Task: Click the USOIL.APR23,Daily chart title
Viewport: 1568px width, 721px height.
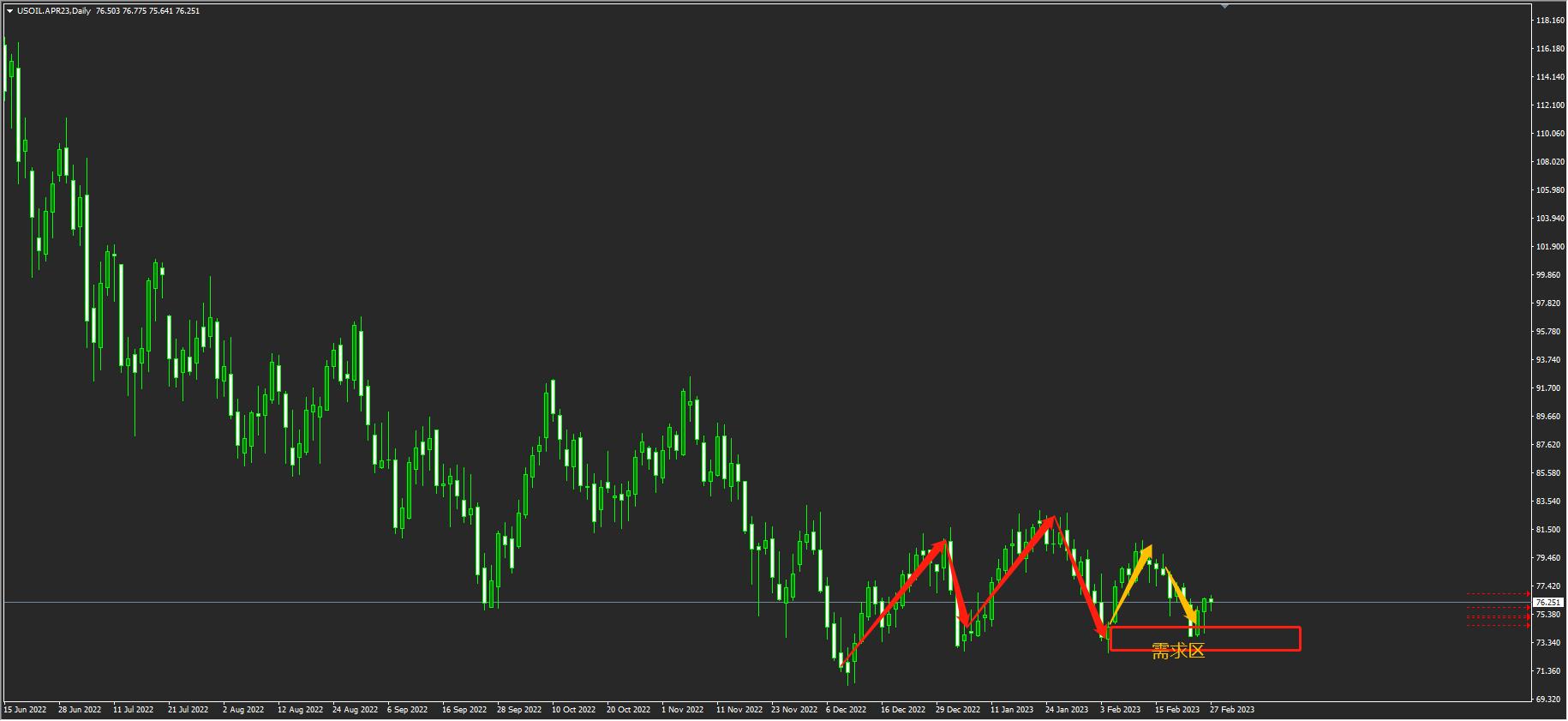Action: click(x=54, y=11)
